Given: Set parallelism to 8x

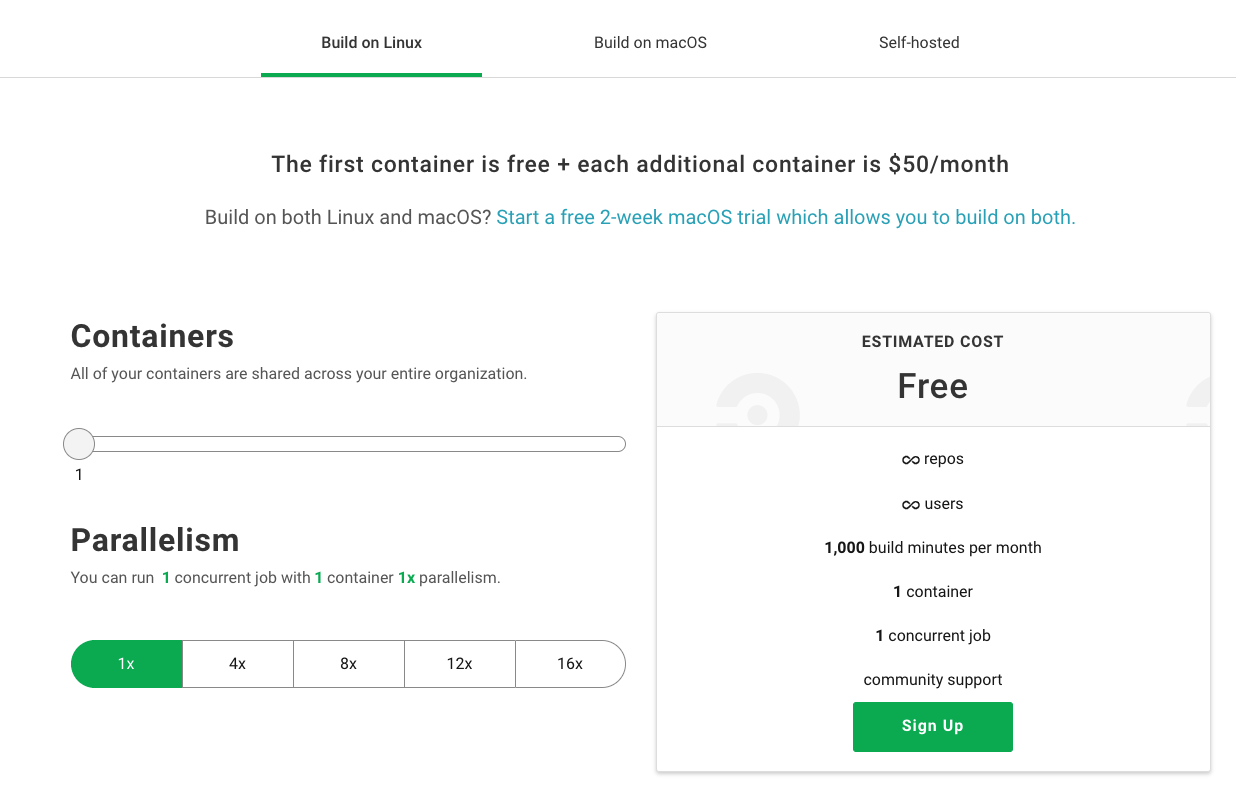Looking at the screenshot, I should point(349,664).
